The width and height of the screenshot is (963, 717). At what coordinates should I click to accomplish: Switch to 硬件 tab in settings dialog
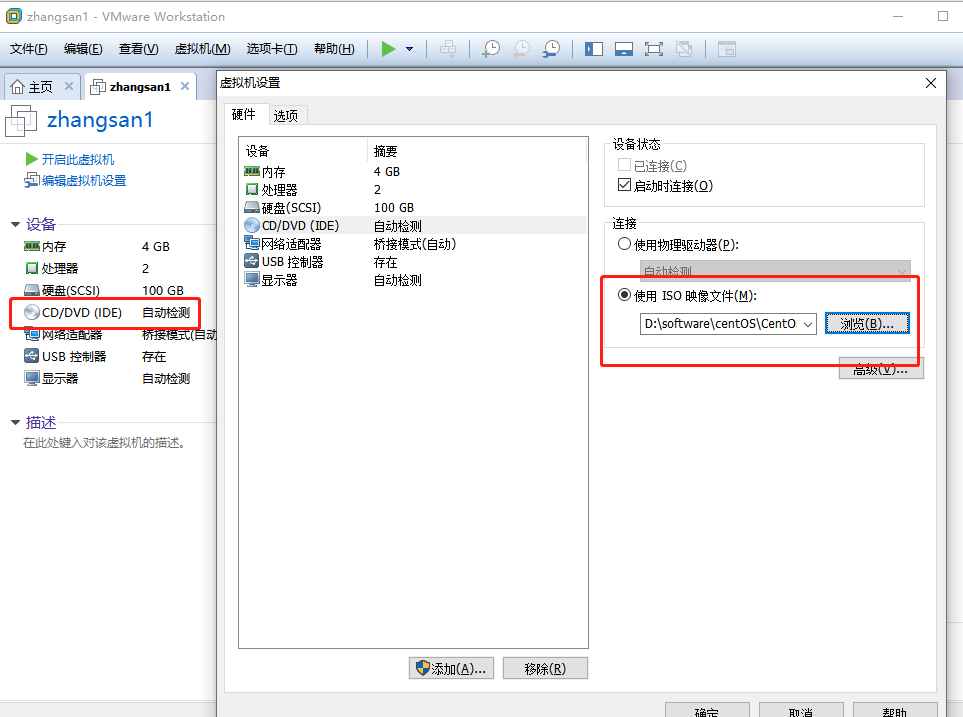click(244, 114)
